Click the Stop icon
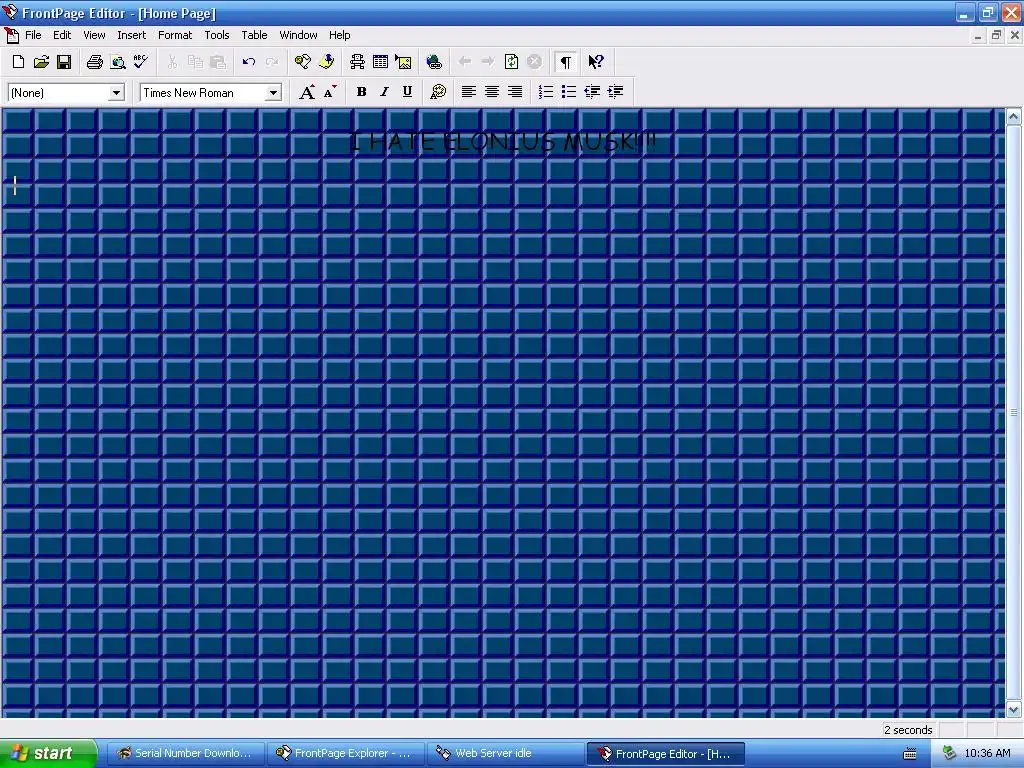1024x768 pixels. coord(534,62)
